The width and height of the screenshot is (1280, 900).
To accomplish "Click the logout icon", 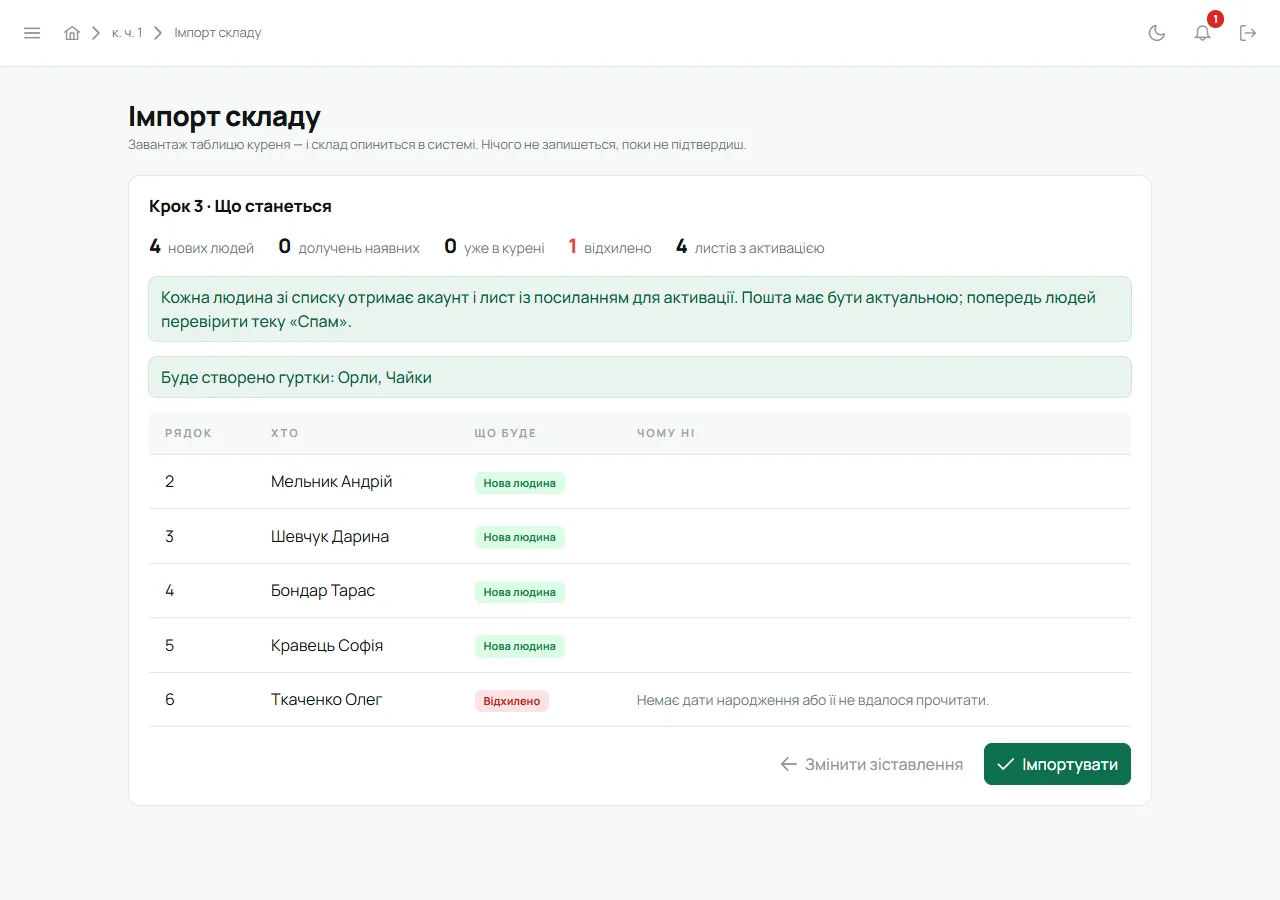I will tap(1248, 33).
